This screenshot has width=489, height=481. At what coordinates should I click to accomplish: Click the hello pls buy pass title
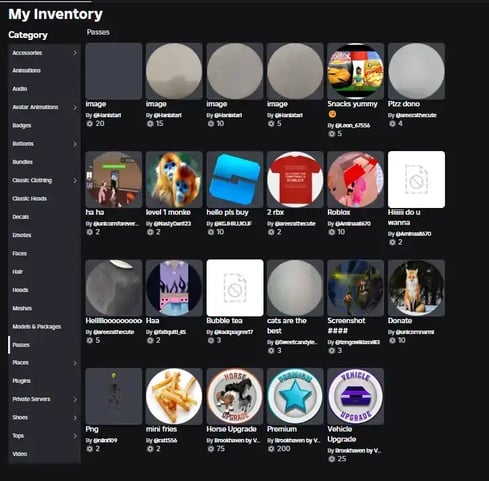click(x=227, y=212)
